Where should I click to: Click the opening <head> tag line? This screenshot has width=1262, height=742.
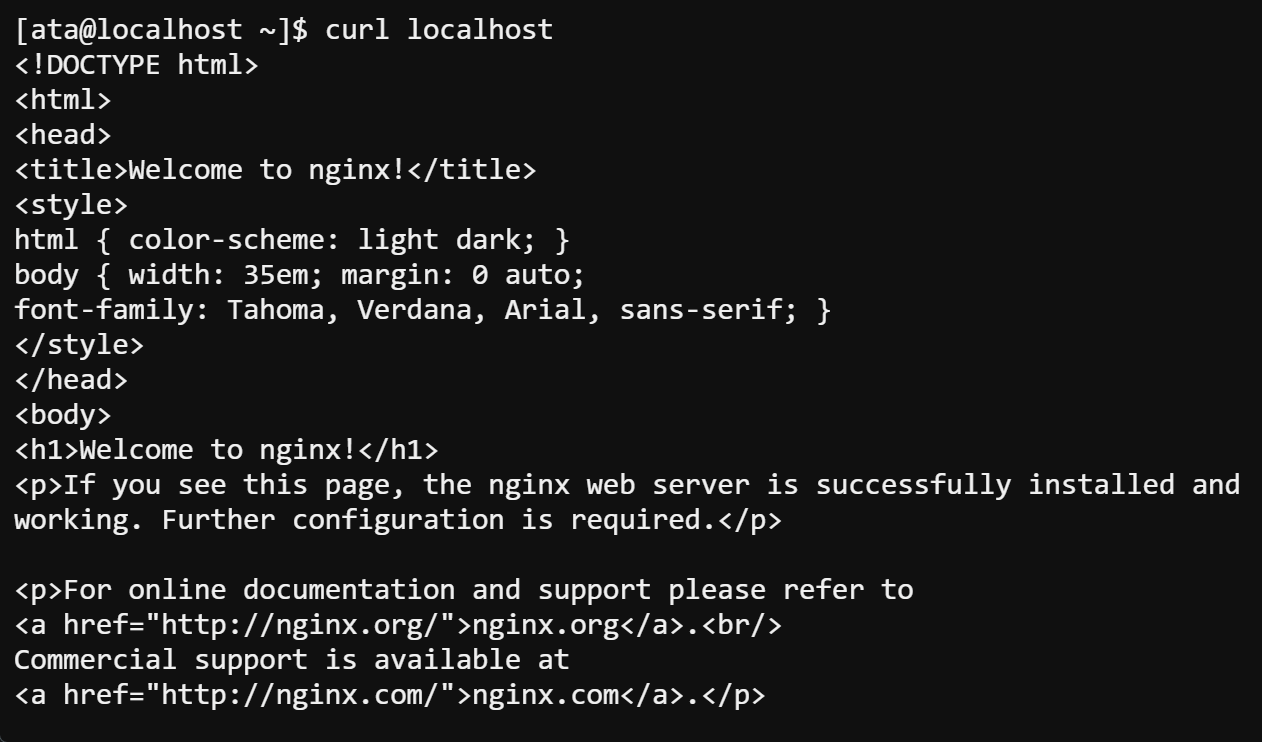(63, 135)
